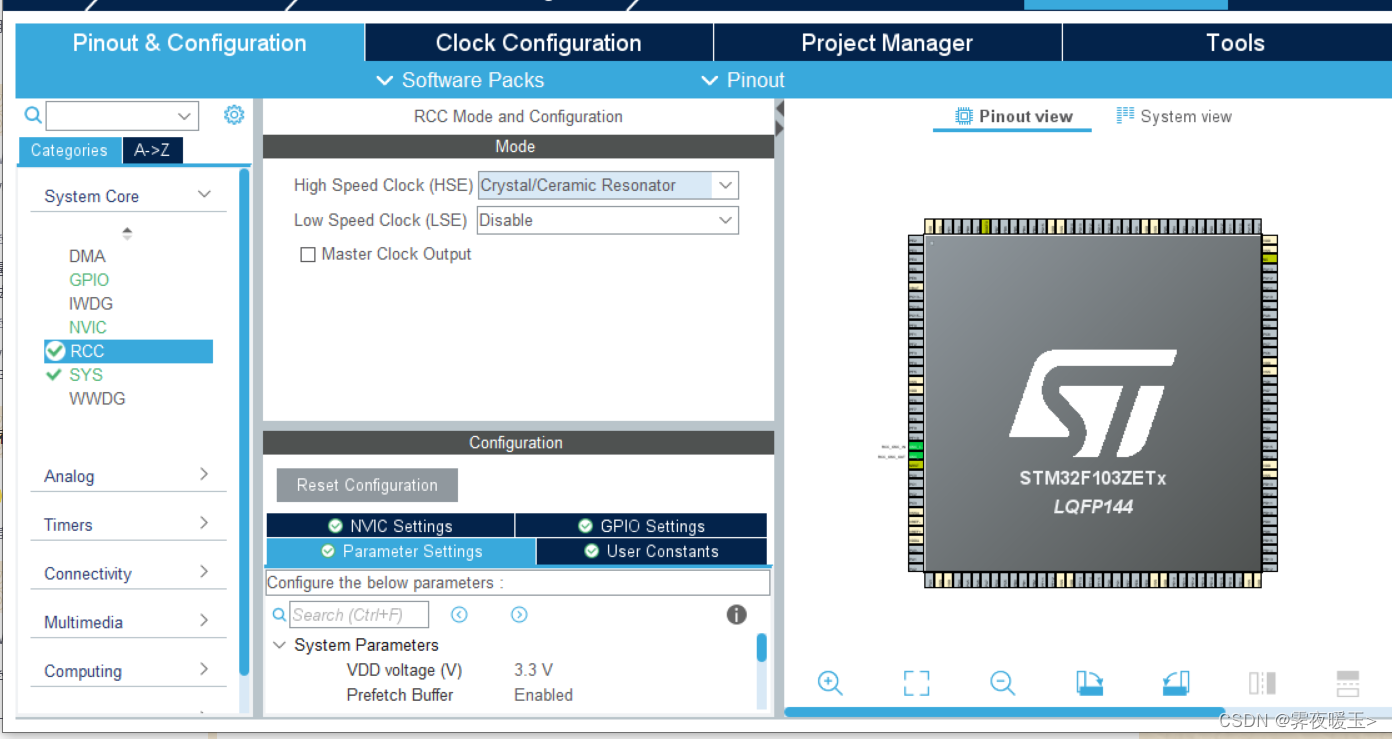Click the parameter Search (Ctrl+F) field
Viewport: 1392px width, 739px height.
pos(359,615)
